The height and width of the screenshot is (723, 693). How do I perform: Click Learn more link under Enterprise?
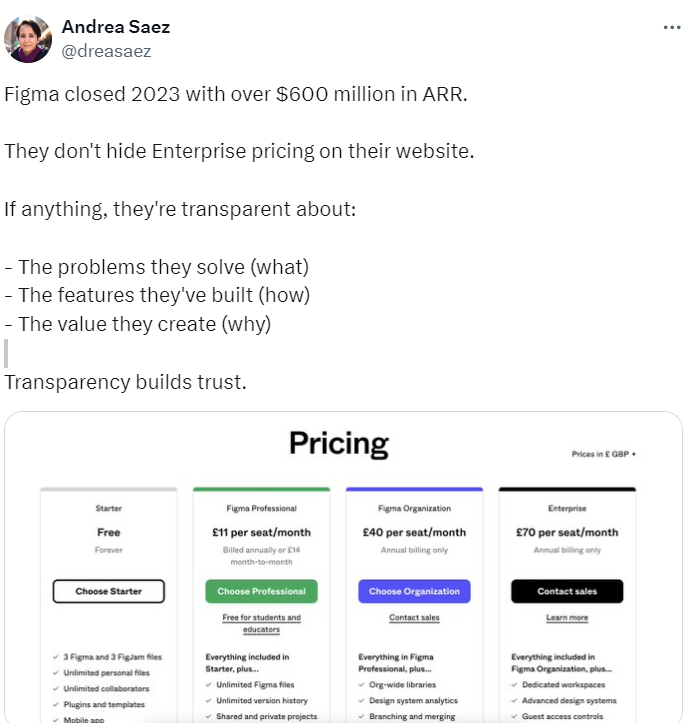[x=567, y=618]
